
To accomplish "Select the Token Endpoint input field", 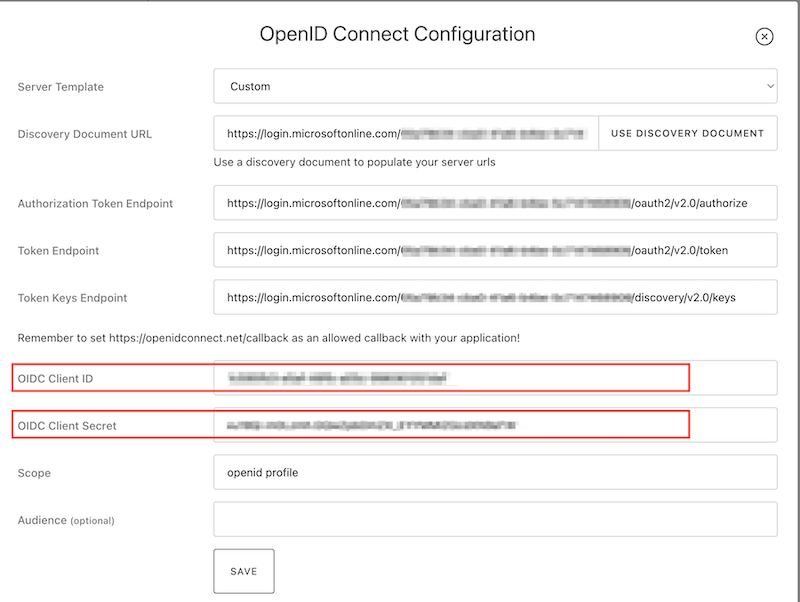I will 495,250.
